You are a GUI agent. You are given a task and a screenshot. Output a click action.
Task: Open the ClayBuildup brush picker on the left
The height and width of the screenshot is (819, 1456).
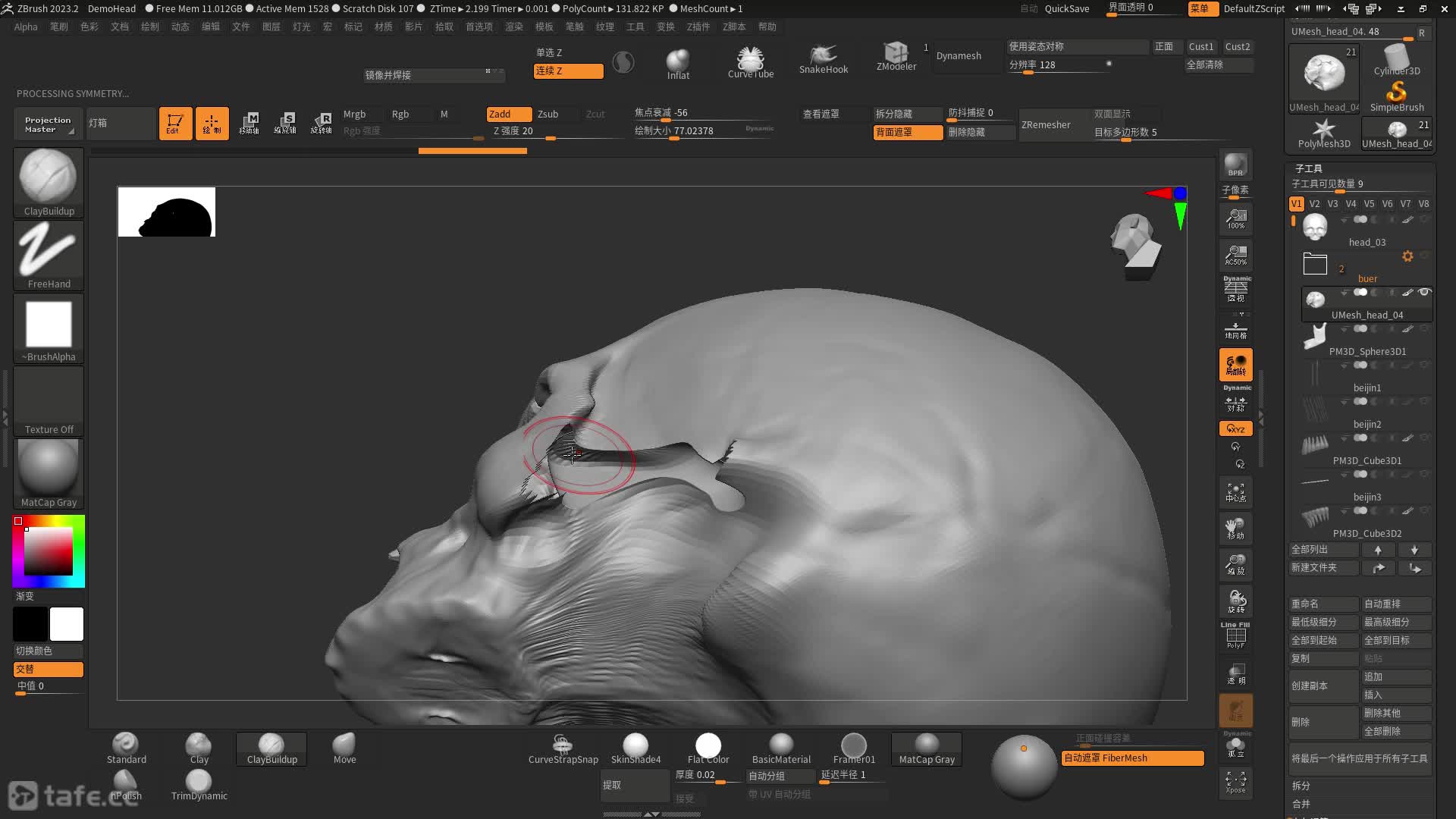pos(49,183)
